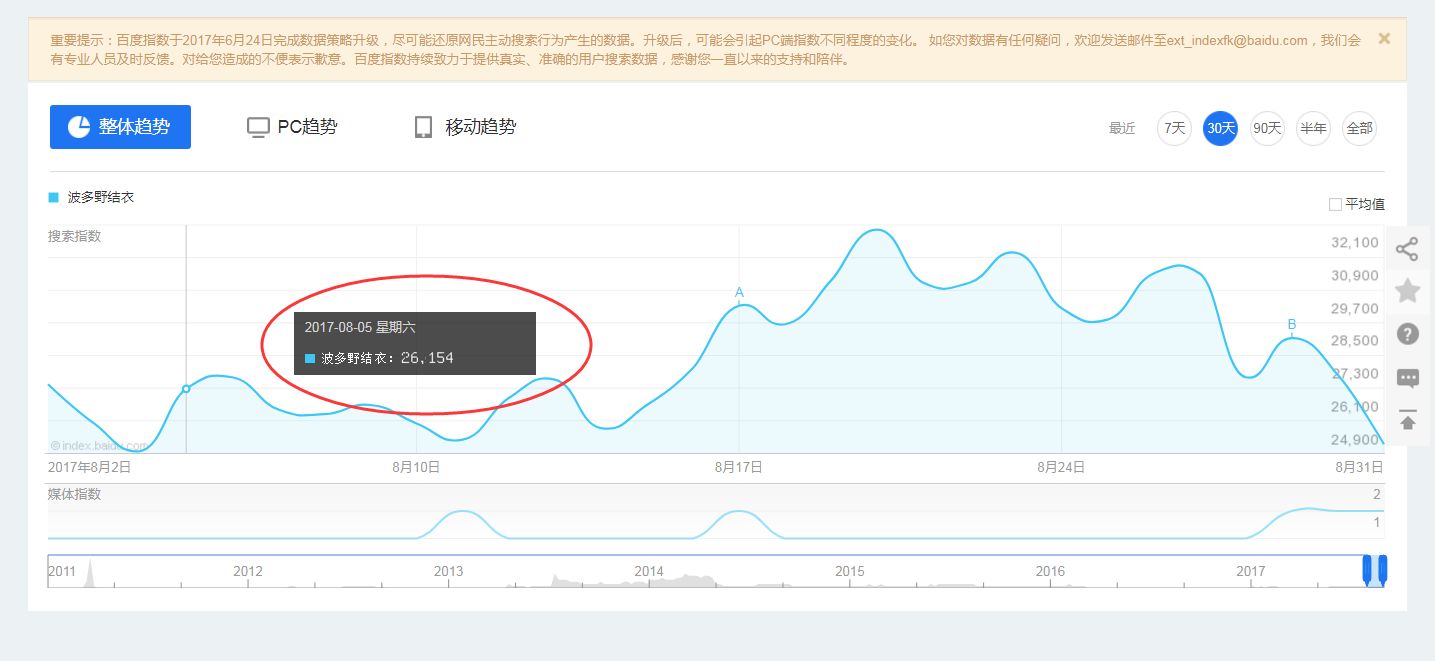Enable the 平均值 average checkbox
The height and width of the screenshot is (661, 1435).
pyautogui.click(x=1334, y=203)
